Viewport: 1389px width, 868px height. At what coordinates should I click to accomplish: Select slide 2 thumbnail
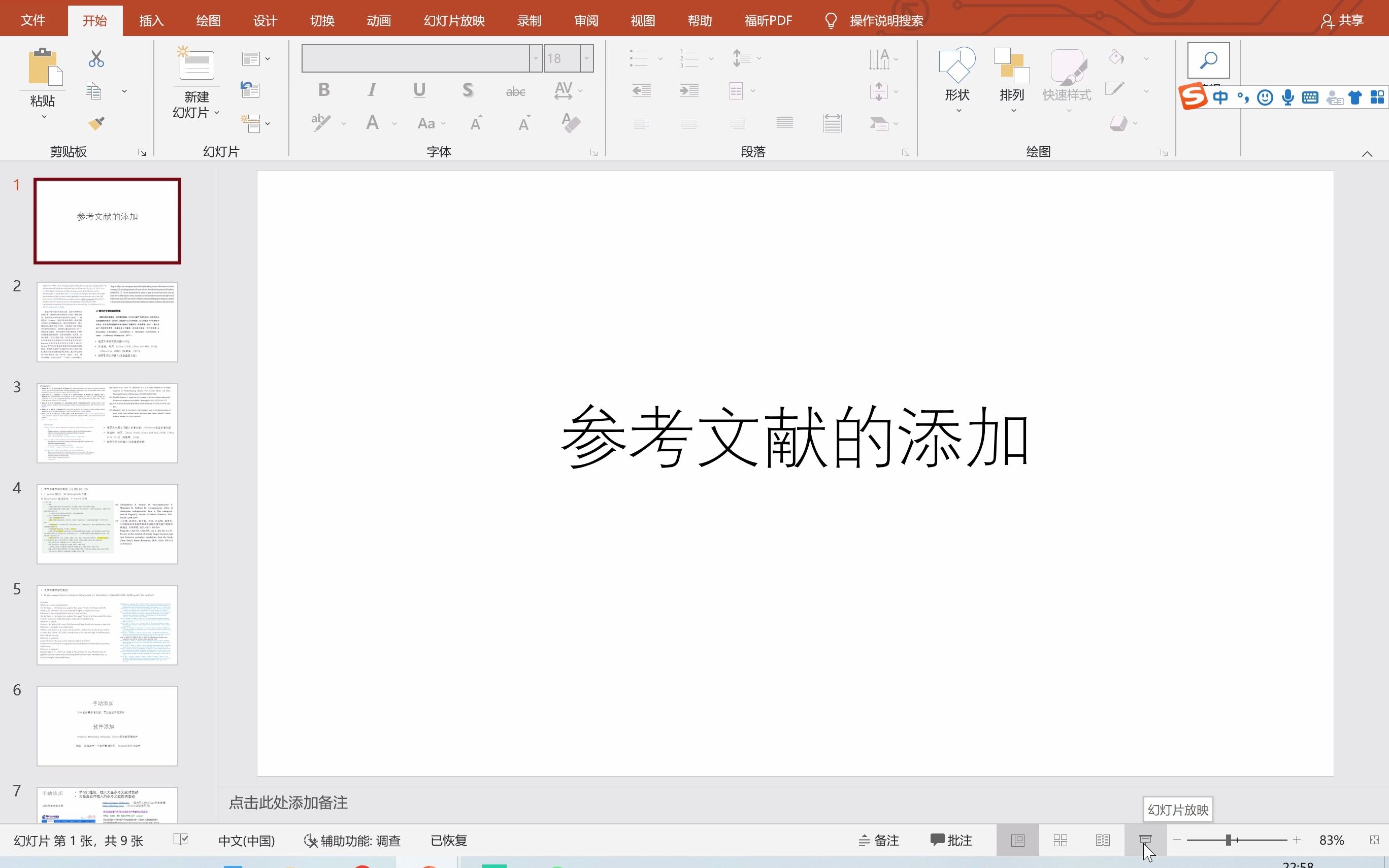[x=107, y=321]
